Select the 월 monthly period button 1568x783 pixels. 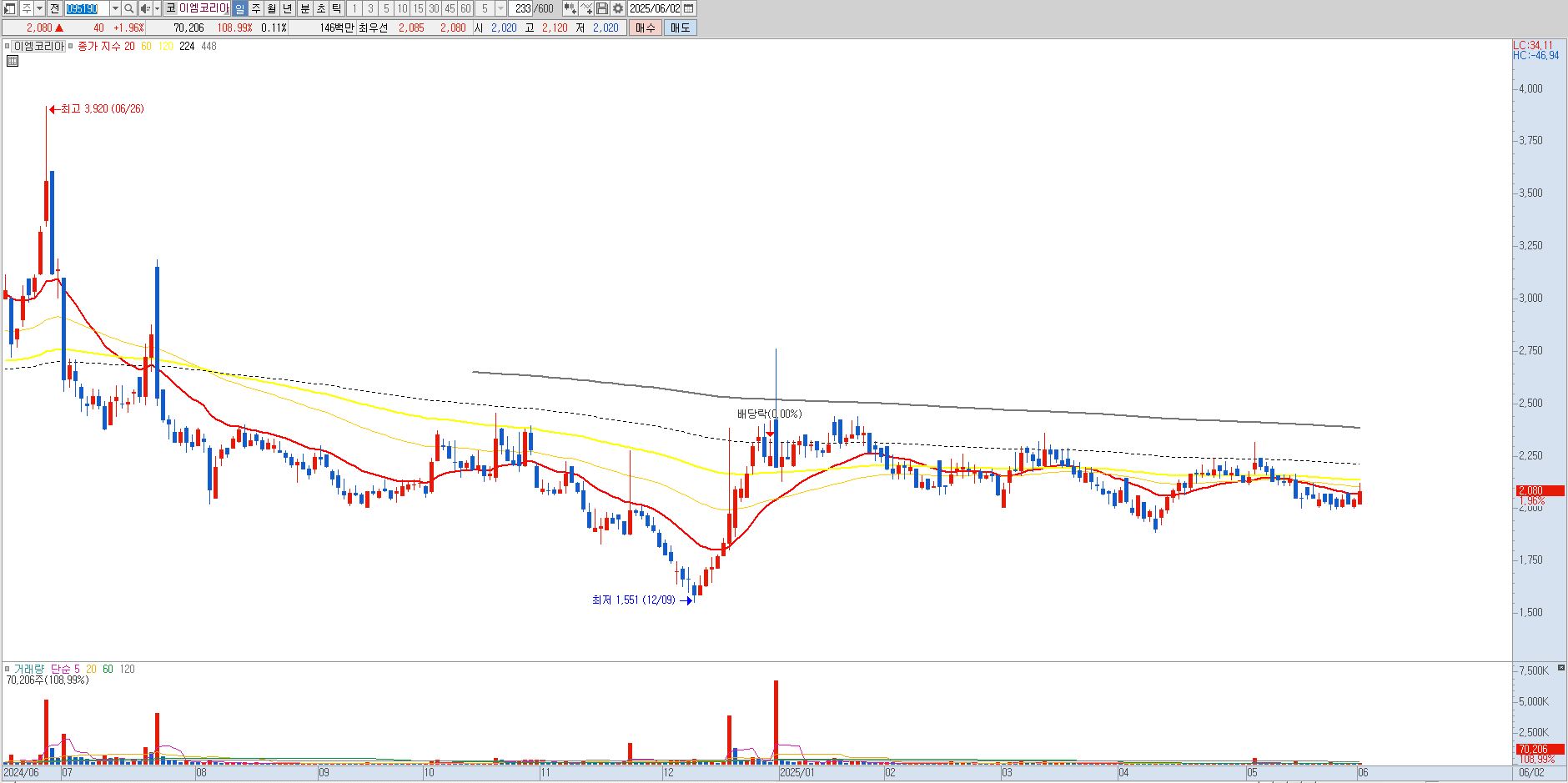click(x=271, y=8)
